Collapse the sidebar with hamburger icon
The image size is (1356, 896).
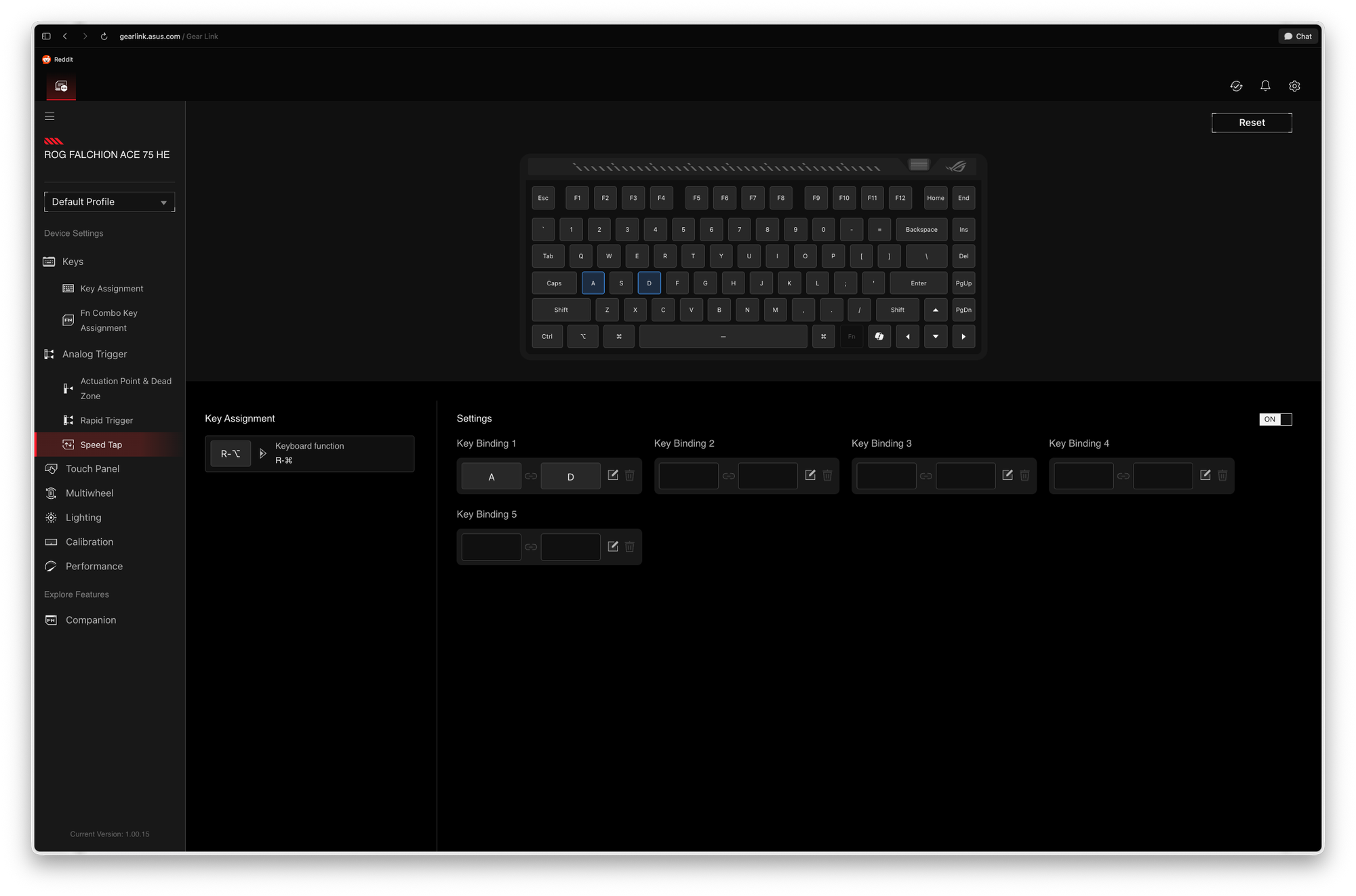pos(49,116)
